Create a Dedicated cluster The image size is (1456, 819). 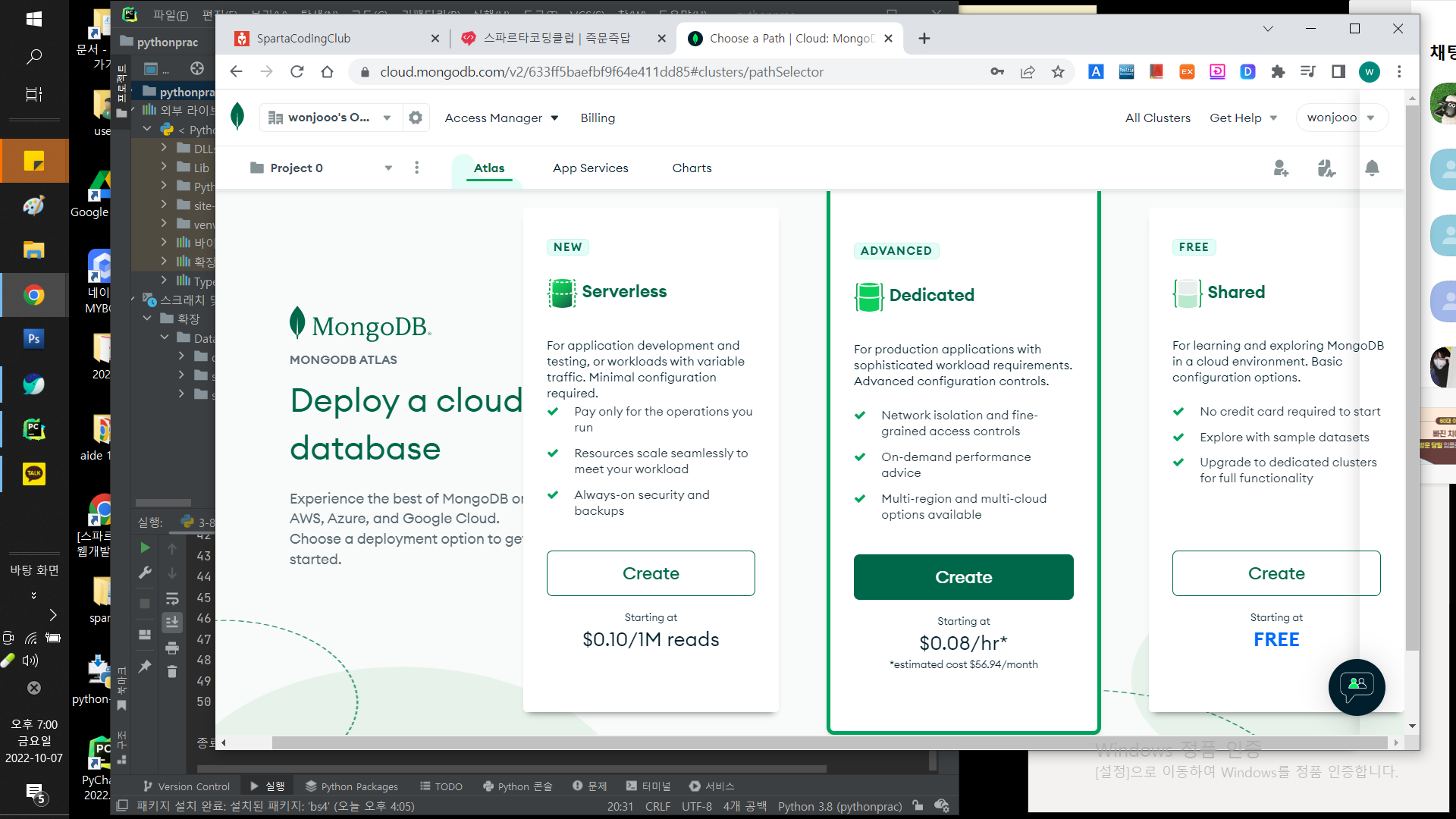click(x=963, y=577)
